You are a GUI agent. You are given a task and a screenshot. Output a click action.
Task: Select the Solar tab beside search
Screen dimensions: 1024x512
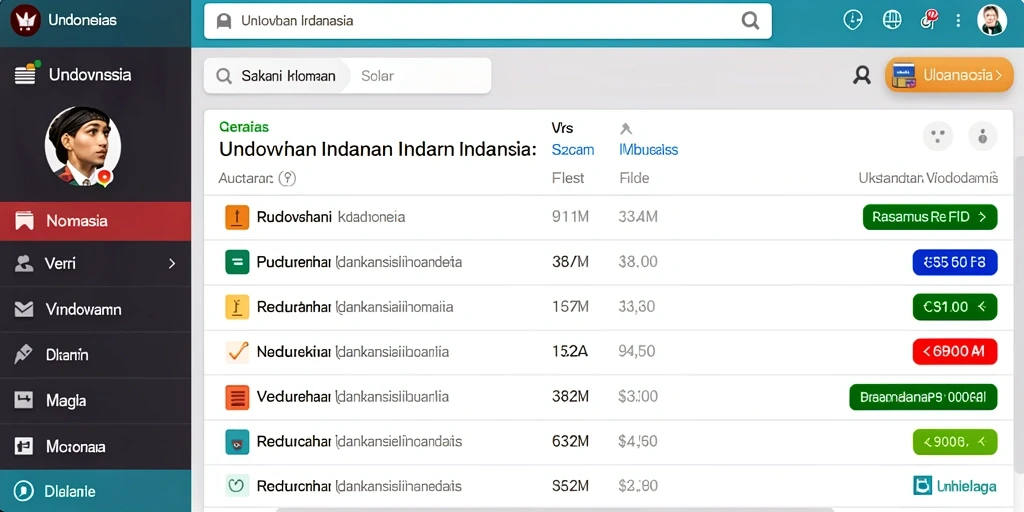coord(377,76)
